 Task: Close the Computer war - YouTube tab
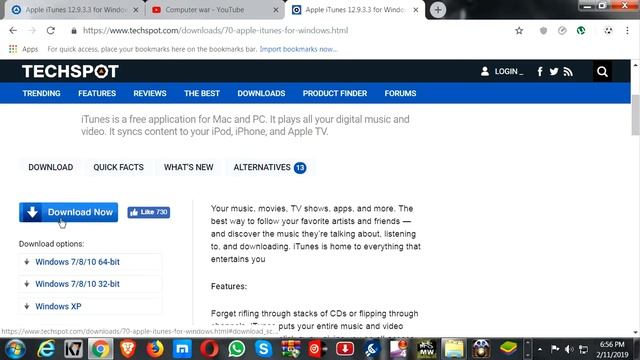(x=276, y=9)
